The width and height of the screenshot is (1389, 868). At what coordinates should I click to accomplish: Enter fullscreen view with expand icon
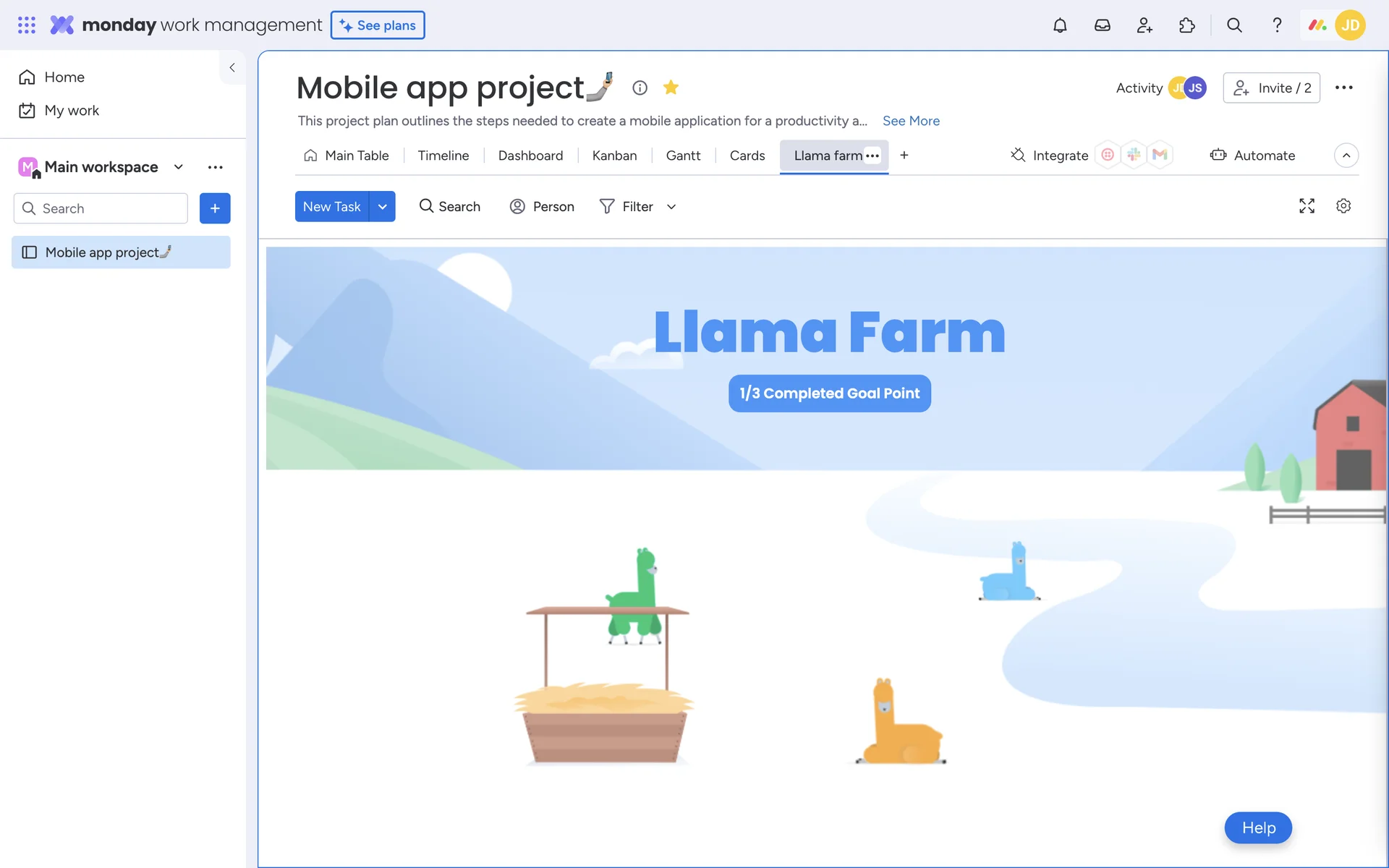[1307, 206]
